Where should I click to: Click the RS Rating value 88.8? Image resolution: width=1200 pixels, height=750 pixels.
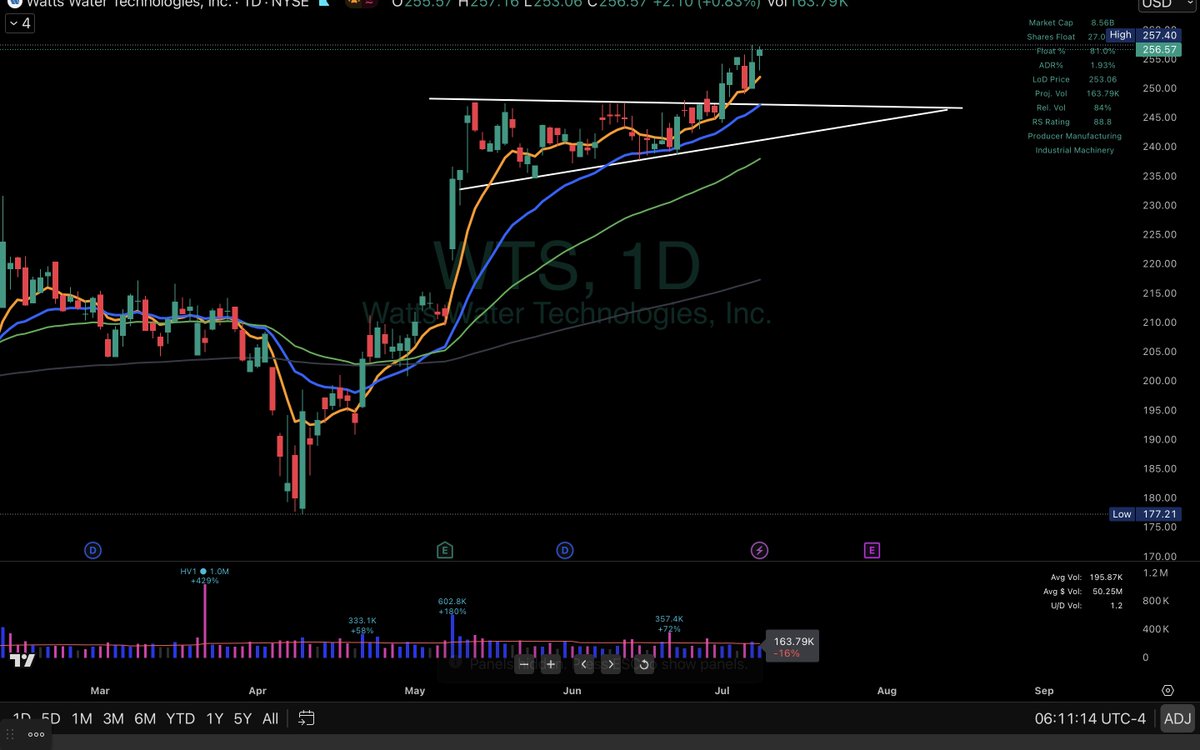coord(1101,122)
